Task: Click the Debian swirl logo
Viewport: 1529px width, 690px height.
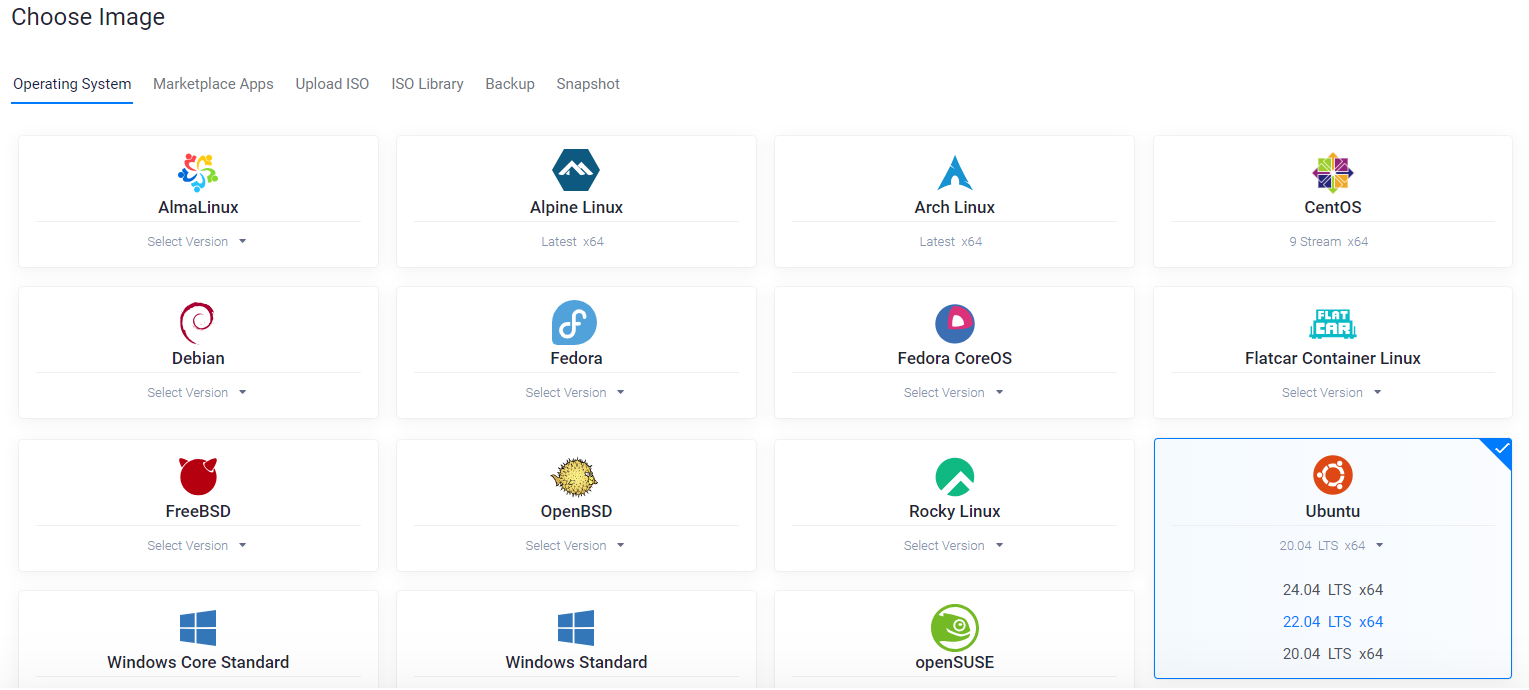Action: [x=197, y=323]
